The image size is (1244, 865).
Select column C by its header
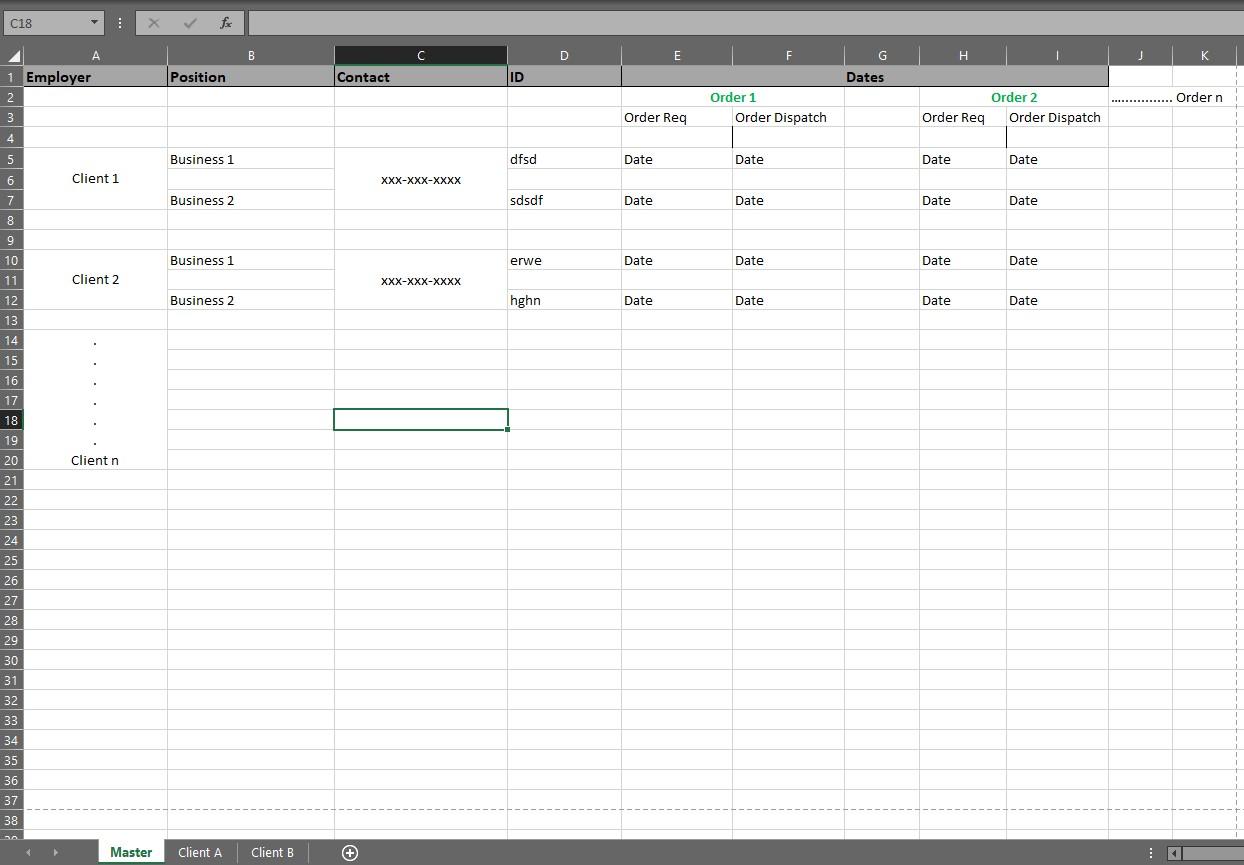(x=420, y=55)
